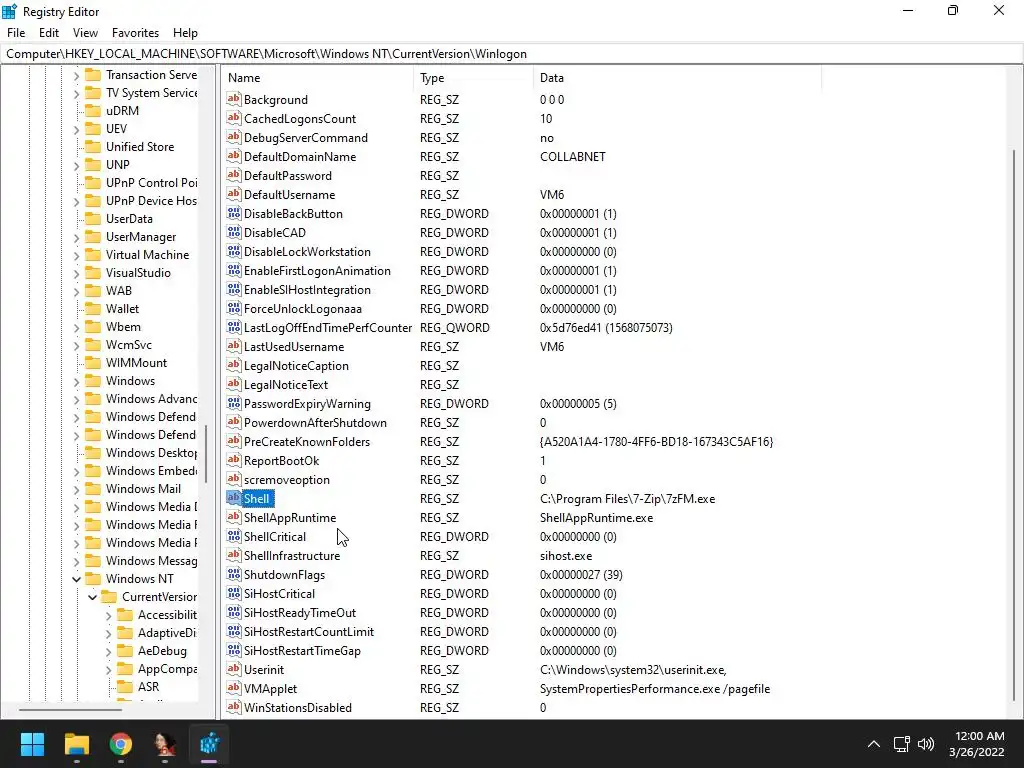1024x768 pixels.
Task: Open File Explorer from the taskbar
Action: (76, 744)
